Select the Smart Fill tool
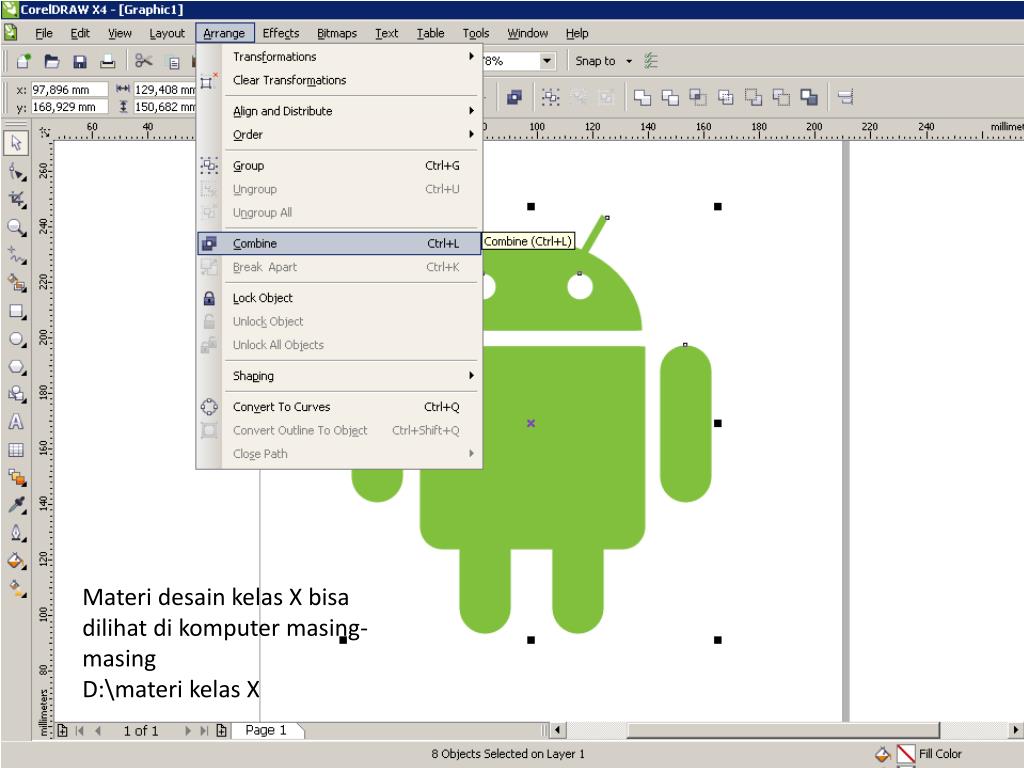Screen dimensions: 1024x768 pyautogui.click(x=16, y=283)
